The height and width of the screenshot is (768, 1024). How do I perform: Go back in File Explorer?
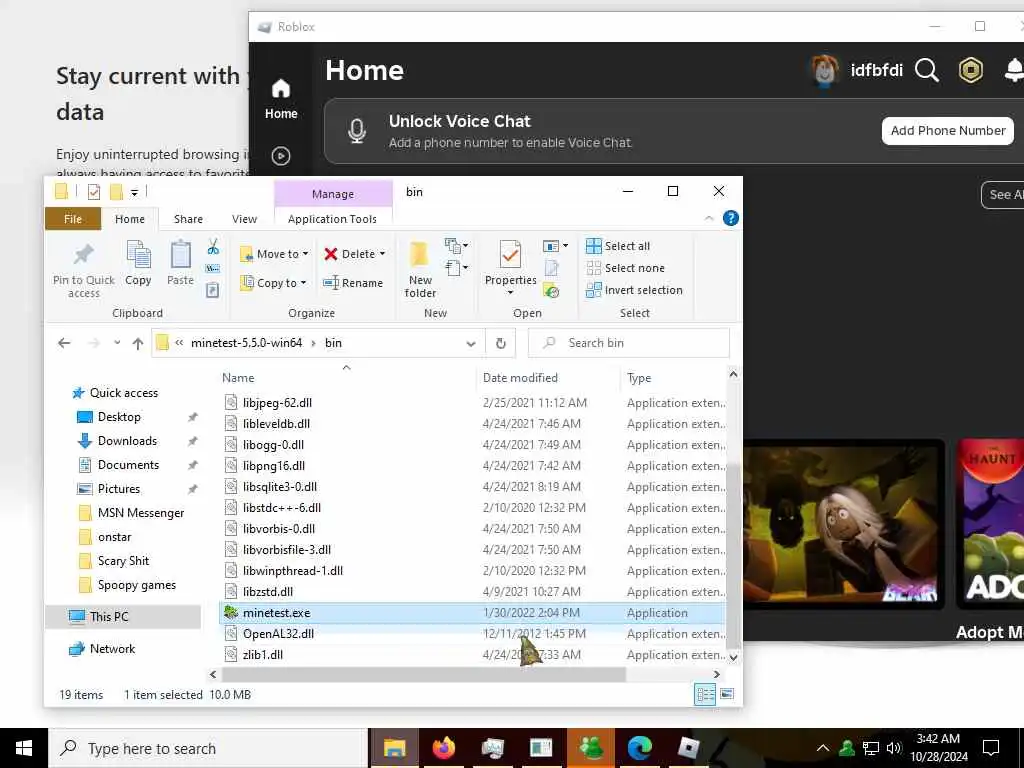pos(63,343)
